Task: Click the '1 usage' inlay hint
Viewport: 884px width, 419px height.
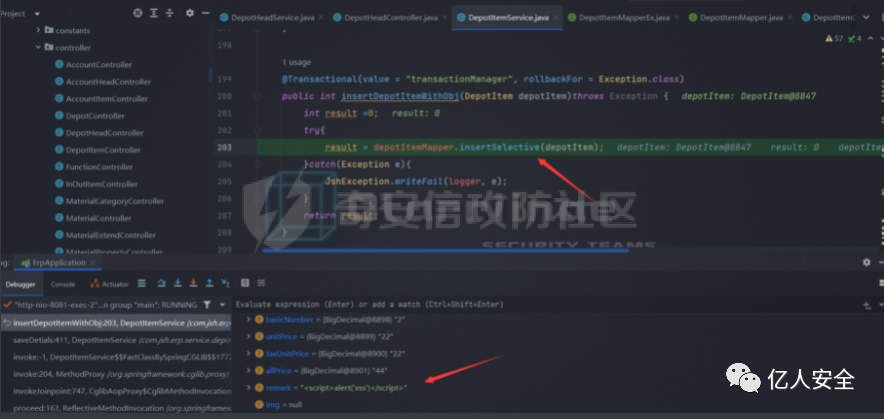Action: [x=296, y=62]
